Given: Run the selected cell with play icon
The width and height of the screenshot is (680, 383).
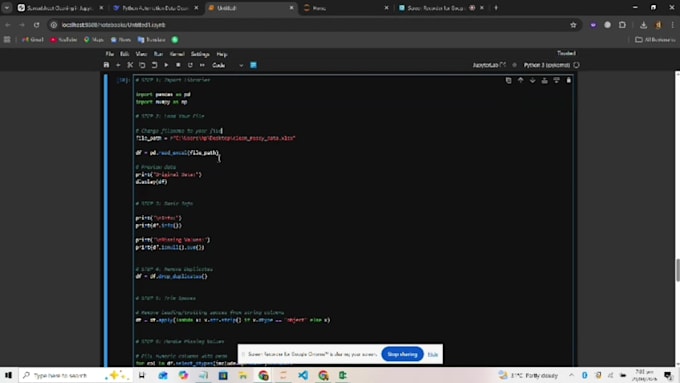Looking at the screenshot, I should tap(166, 65).
